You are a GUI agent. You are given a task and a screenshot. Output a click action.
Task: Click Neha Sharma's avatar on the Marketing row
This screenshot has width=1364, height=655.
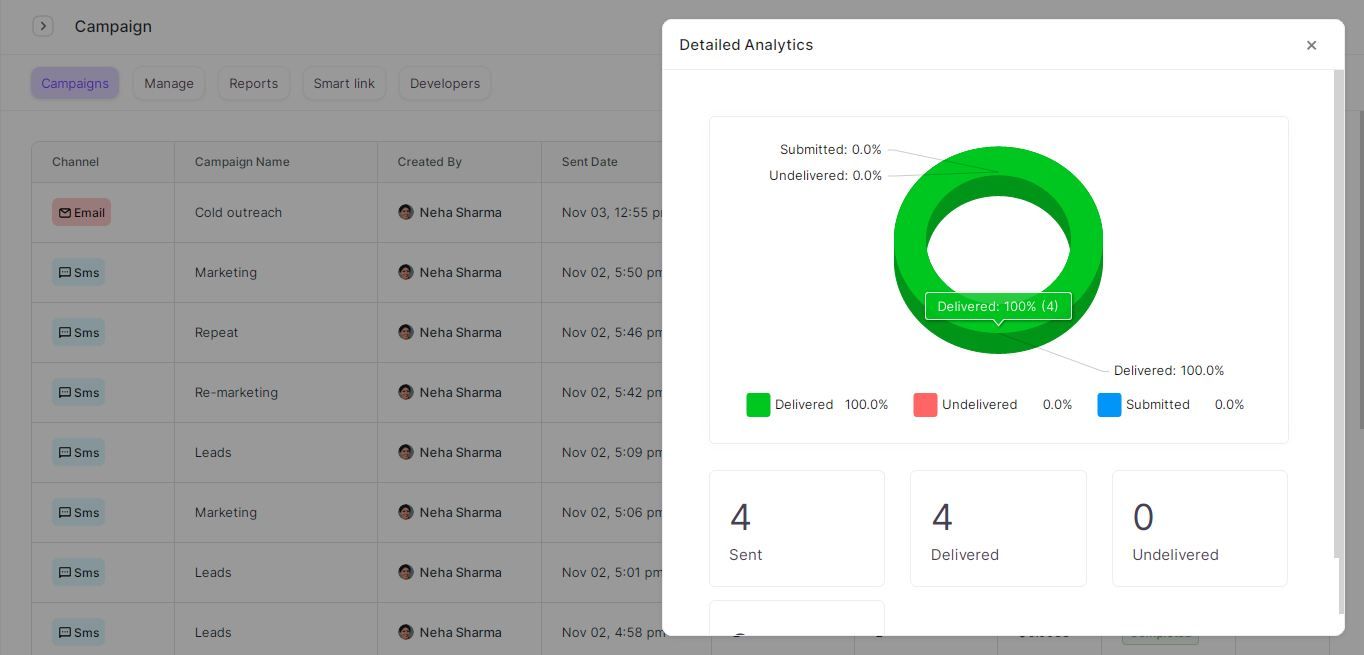click(x=405, y=272)
